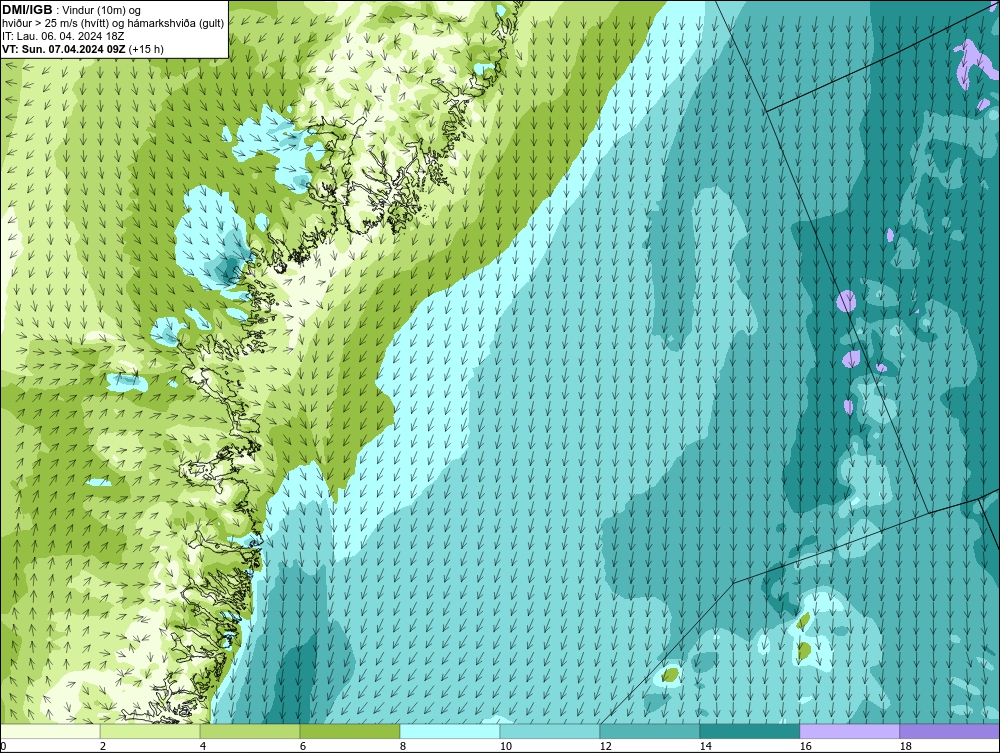This screenshot has width=1000, height=753.
Task: Select the dark teal legend swatch for 14–16 m/s
Action: tap(750, 731)
